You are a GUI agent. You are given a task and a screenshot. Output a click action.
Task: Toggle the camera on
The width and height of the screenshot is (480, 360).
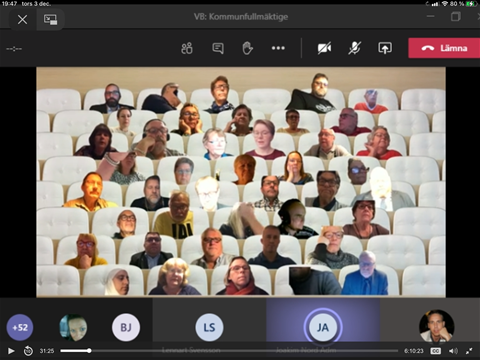324,48
